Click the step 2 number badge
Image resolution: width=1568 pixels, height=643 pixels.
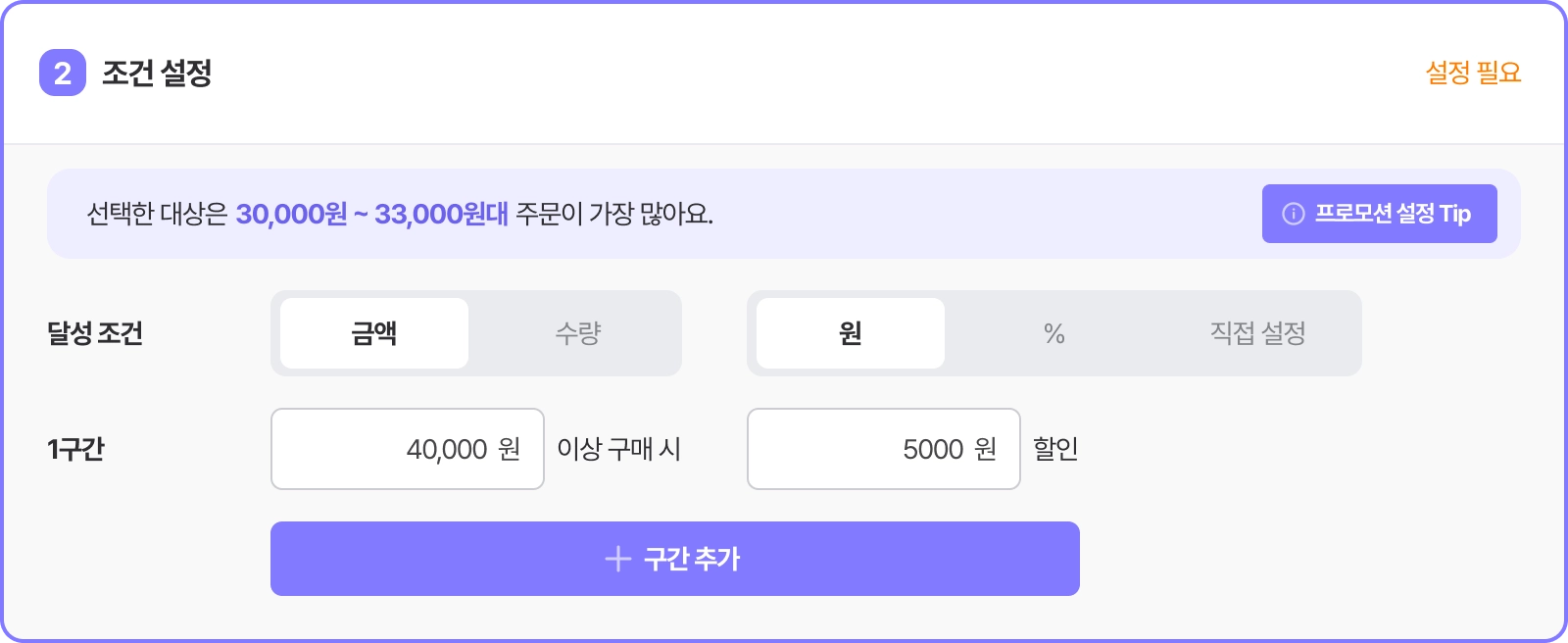tap(62, 73)
